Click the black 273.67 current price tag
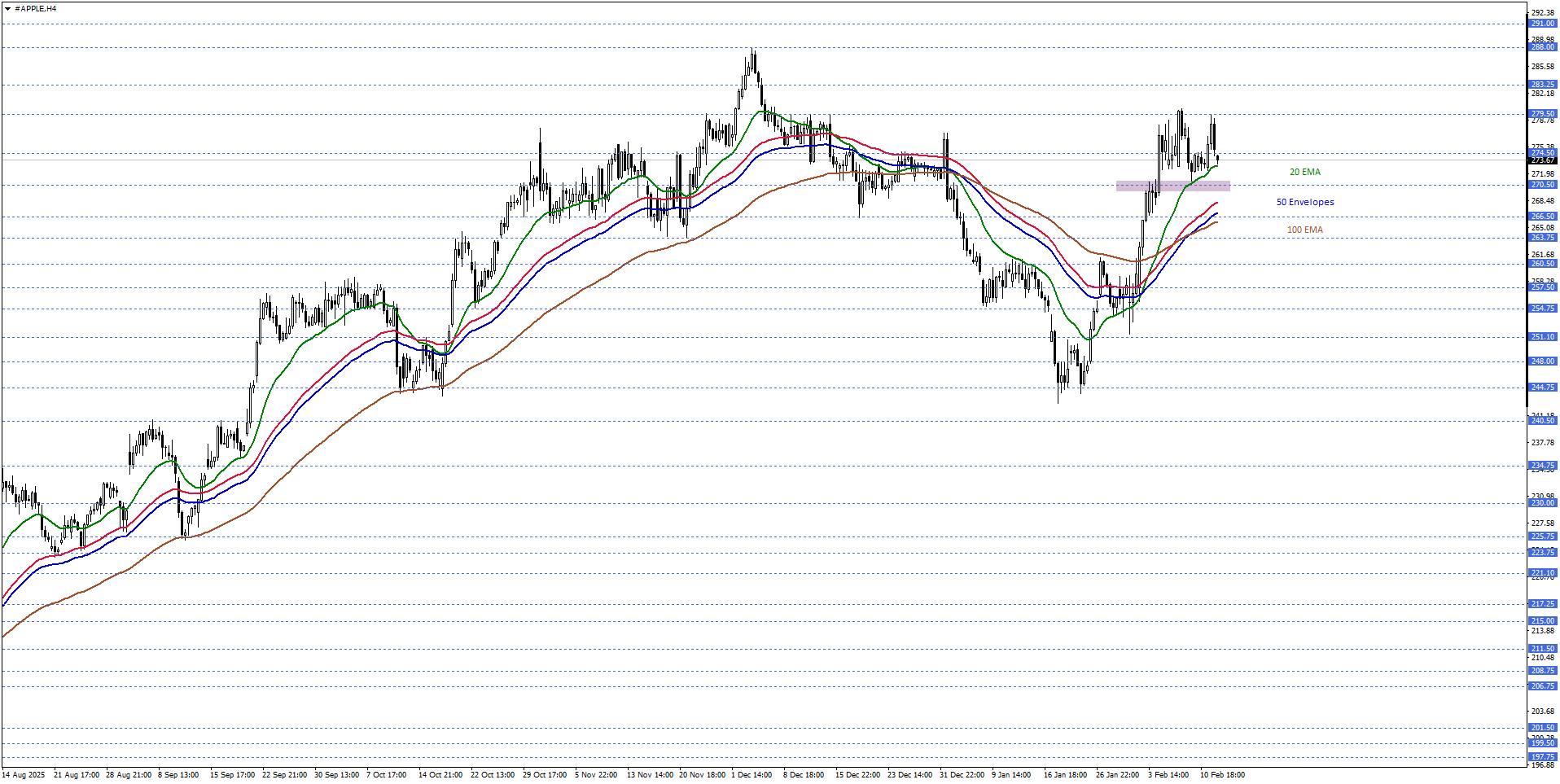This screenshot has height=784, width=1560. 1542,161
